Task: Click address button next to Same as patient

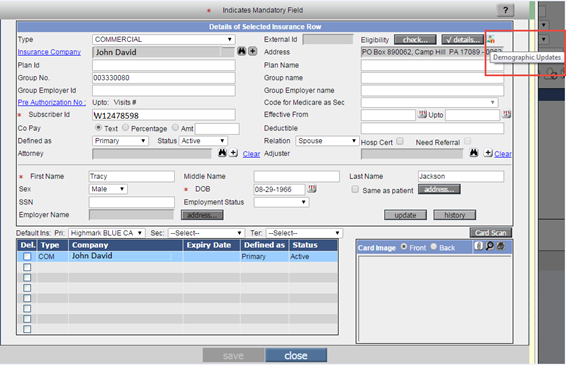Action: 439,189
